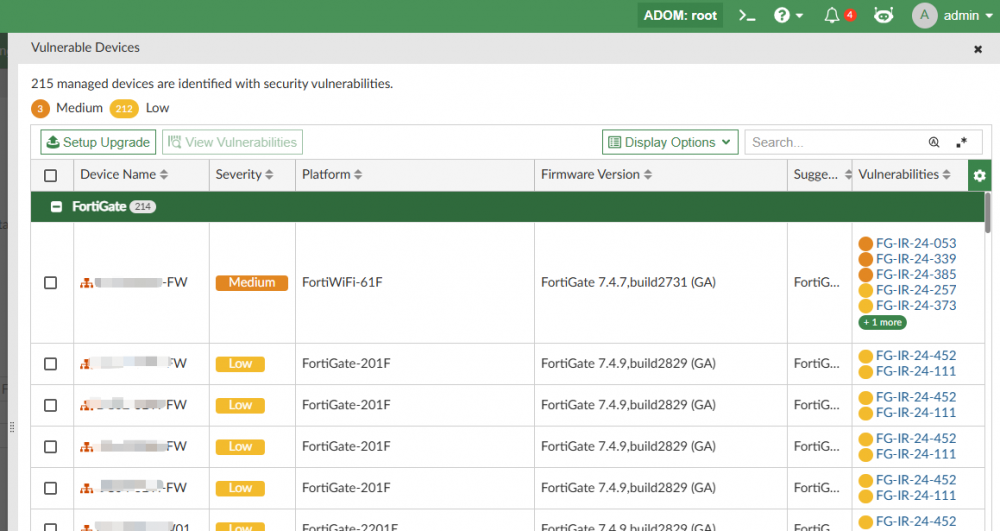This screenshot has height=531, width=1000.
Task: Toggle the select-all checkbox in header
Action: [50, 175]
